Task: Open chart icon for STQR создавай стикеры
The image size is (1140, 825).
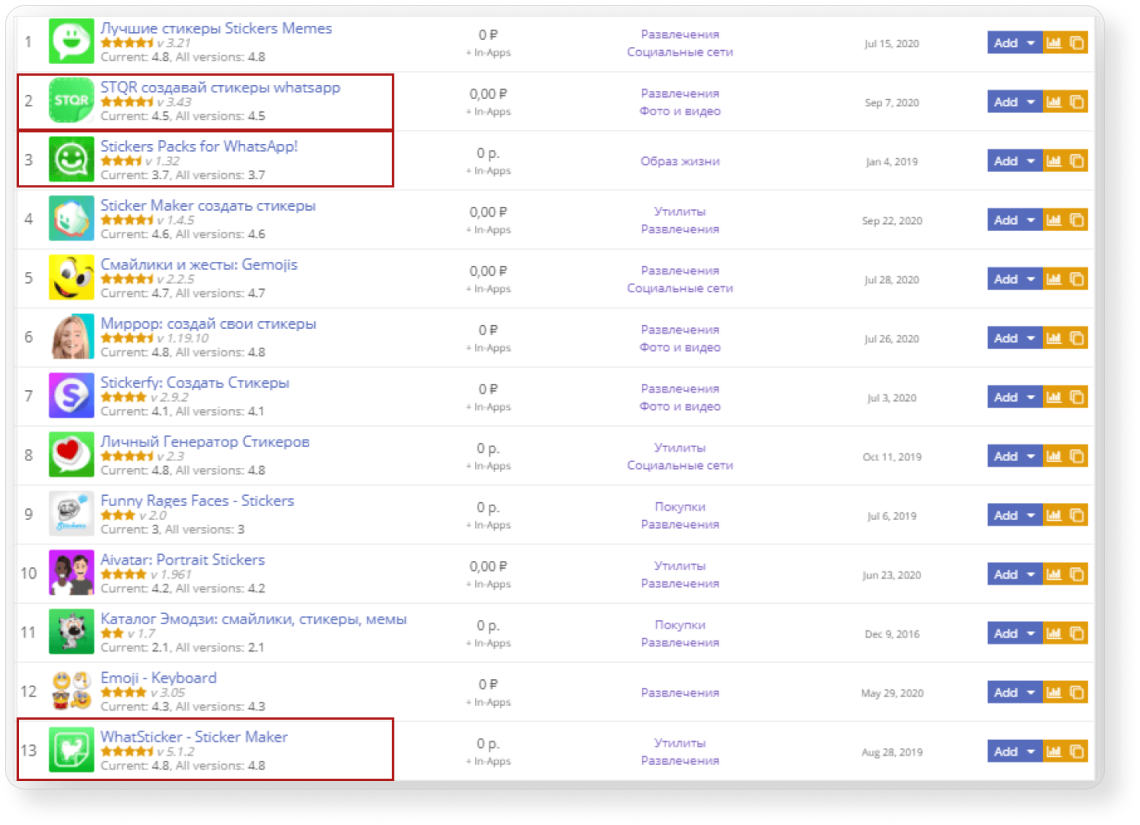Action: coord(1053,102)
